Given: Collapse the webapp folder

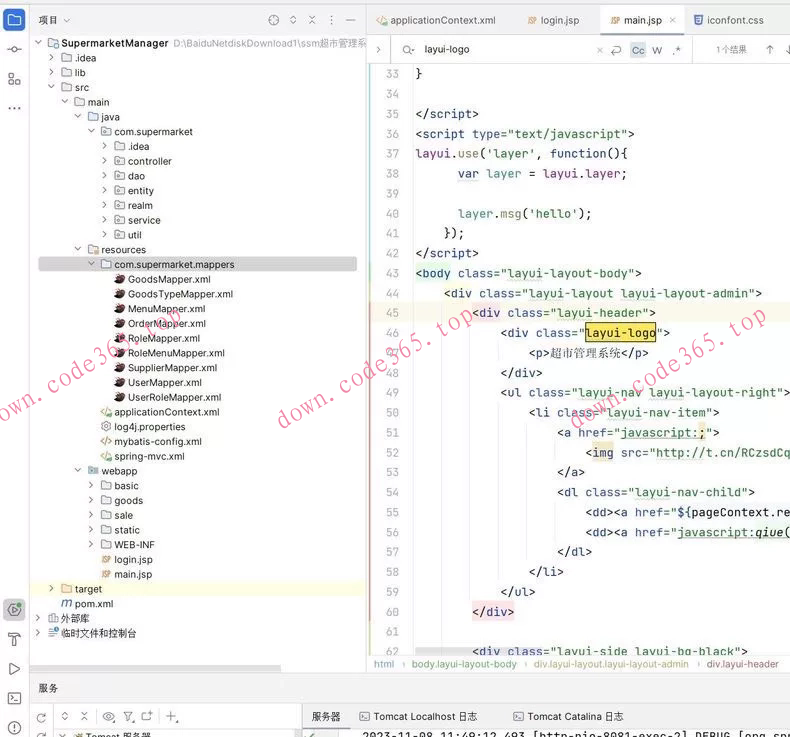Looking at the screenshot, I should pyautogui.click(x=79, y=471).
